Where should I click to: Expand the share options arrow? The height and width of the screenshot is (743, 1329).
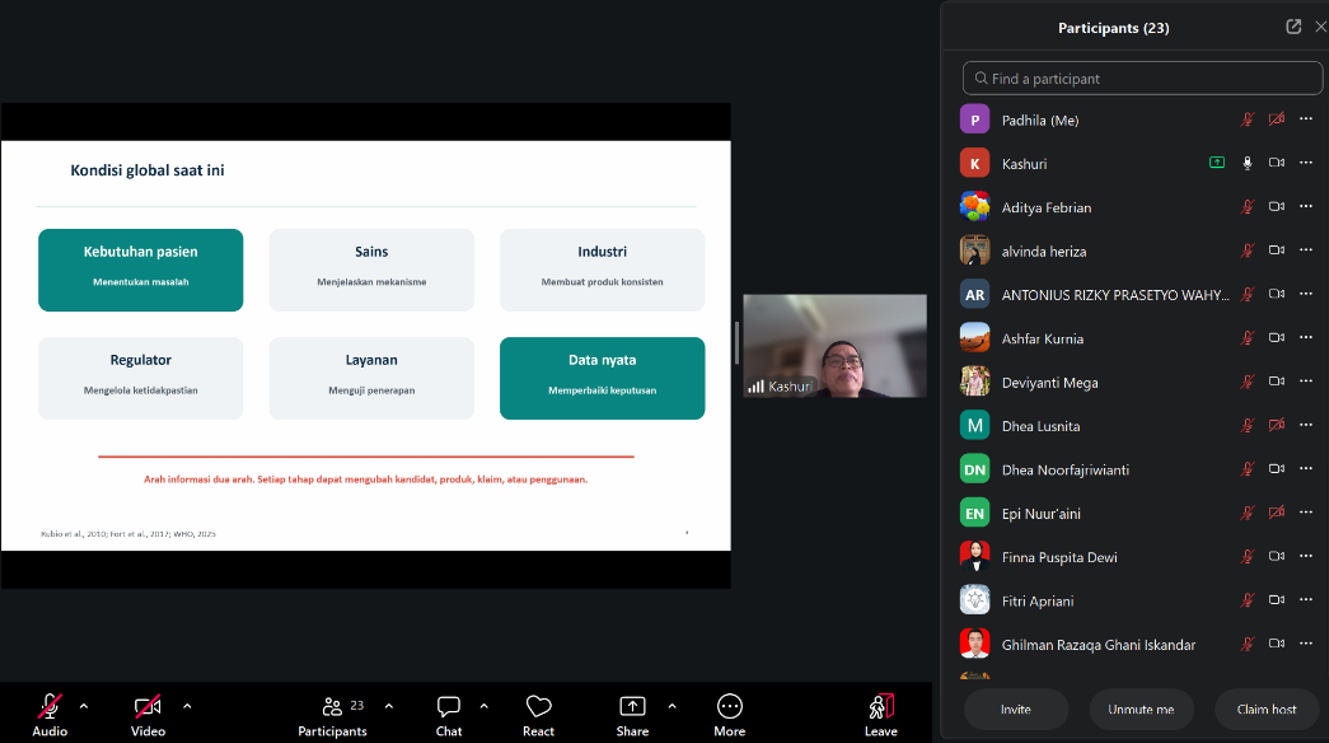[x=672, y=706]
